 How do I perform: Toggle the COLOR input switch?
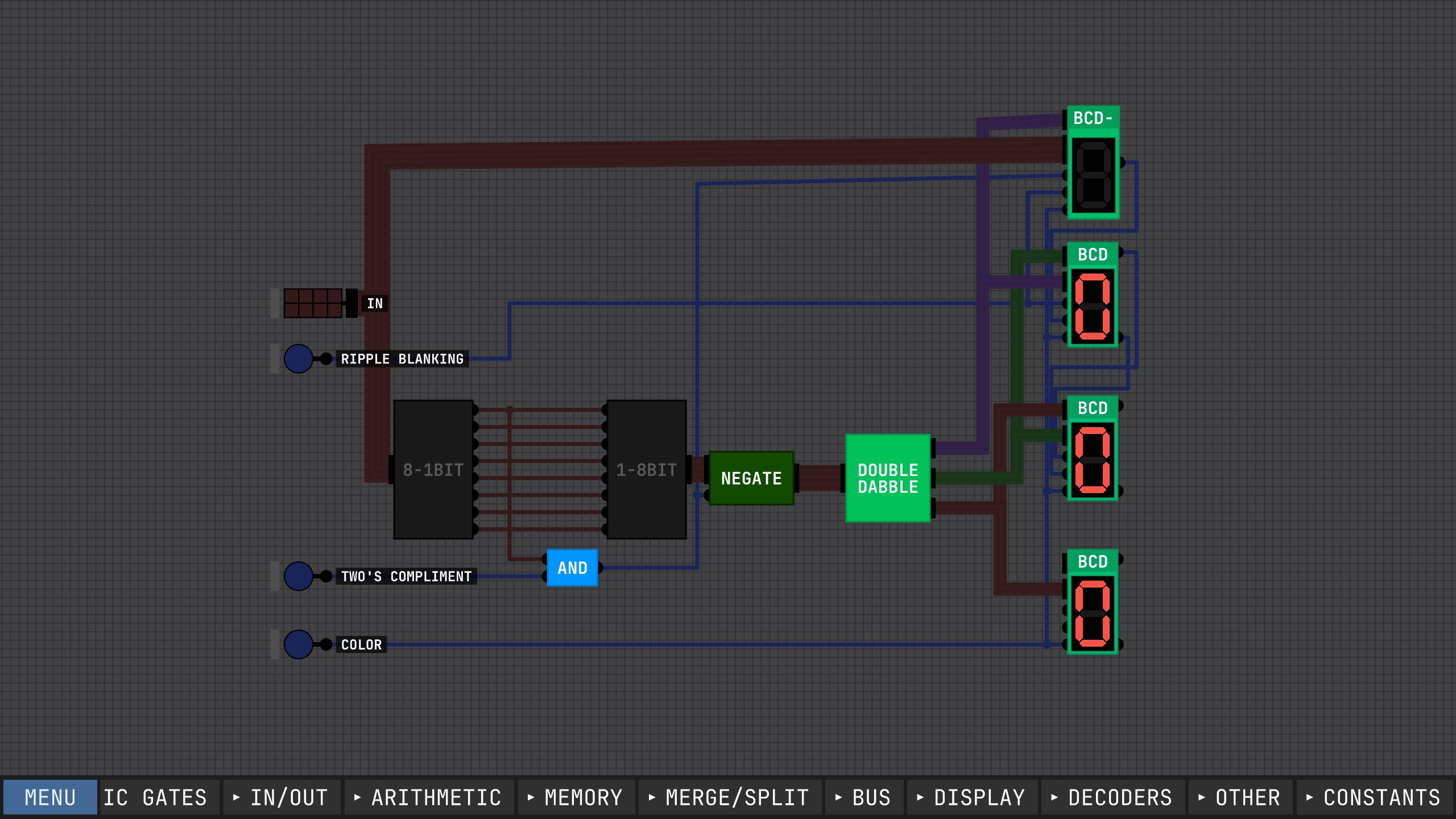point(298,644)
